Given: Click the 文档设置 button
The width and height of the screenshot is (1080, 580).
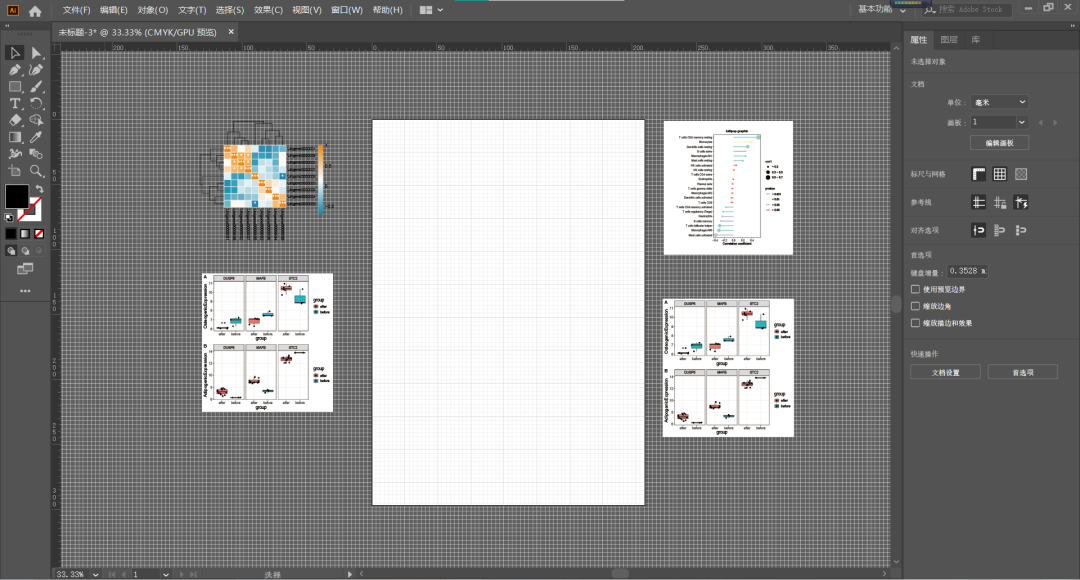Looking at the screenshot, I should [946, 372].
